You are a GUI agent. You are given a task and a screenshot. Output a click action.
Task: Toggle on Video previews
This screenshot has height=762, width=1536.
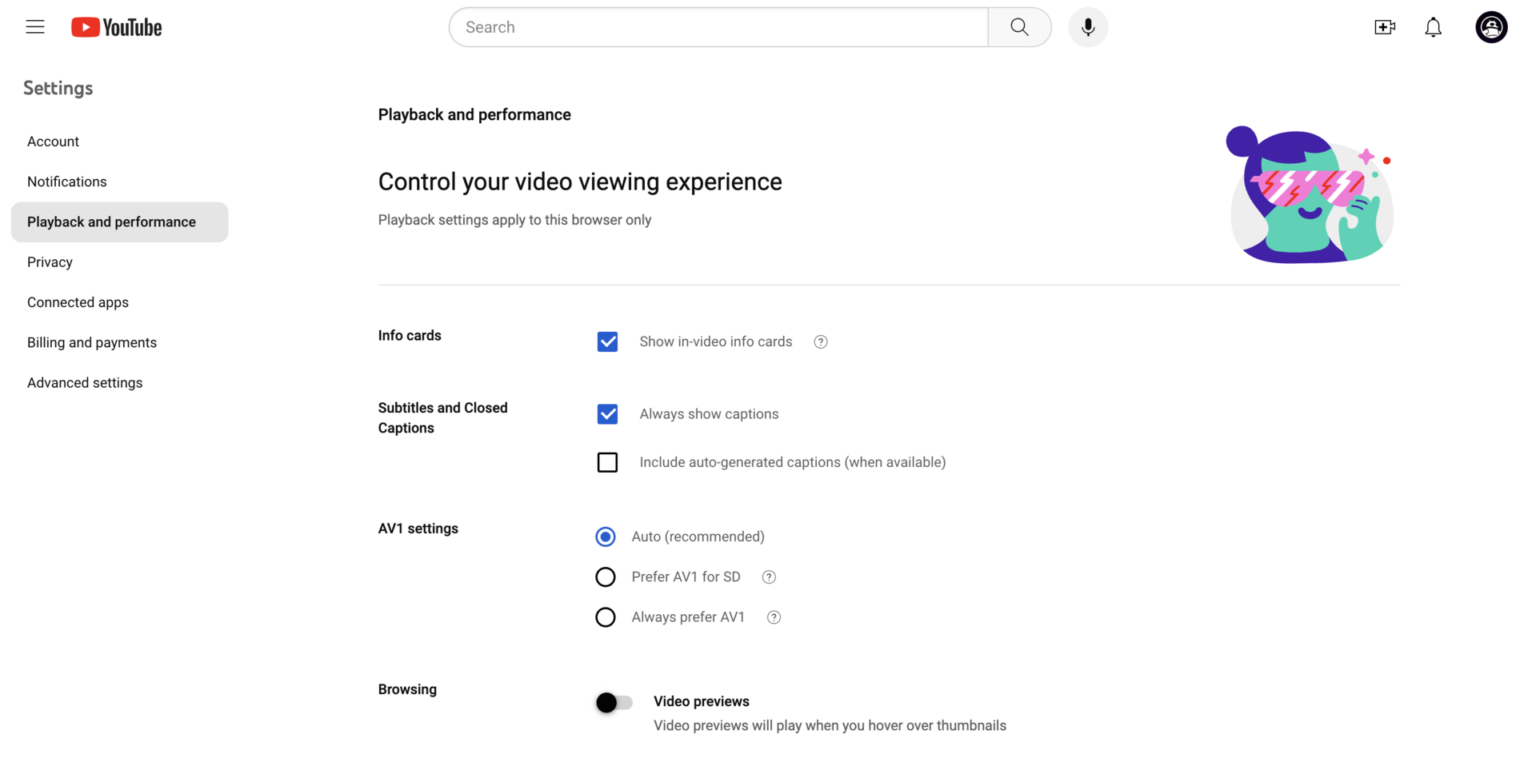pos(614,702)
